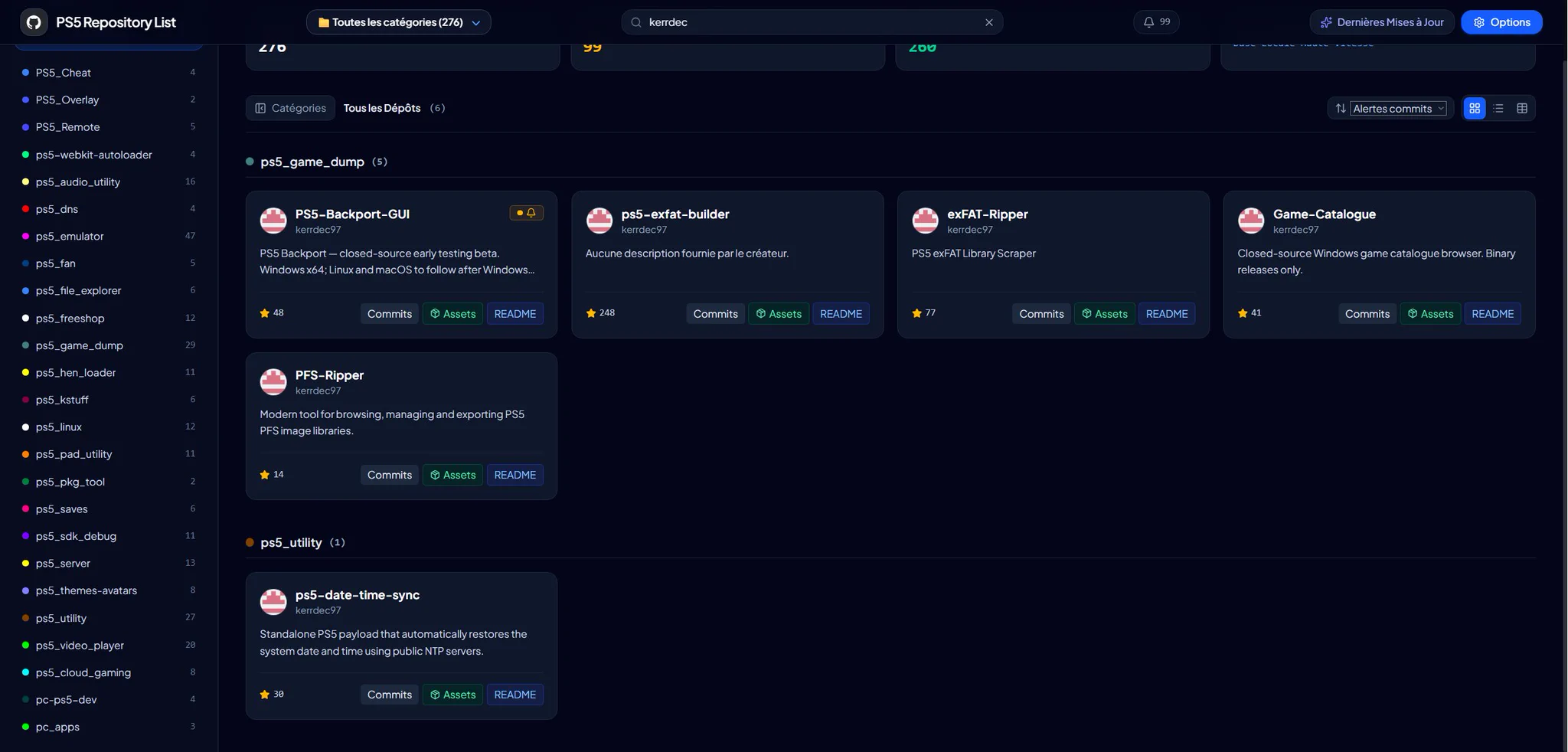Click the GitHub logo icon in header

tap(34, 22)
